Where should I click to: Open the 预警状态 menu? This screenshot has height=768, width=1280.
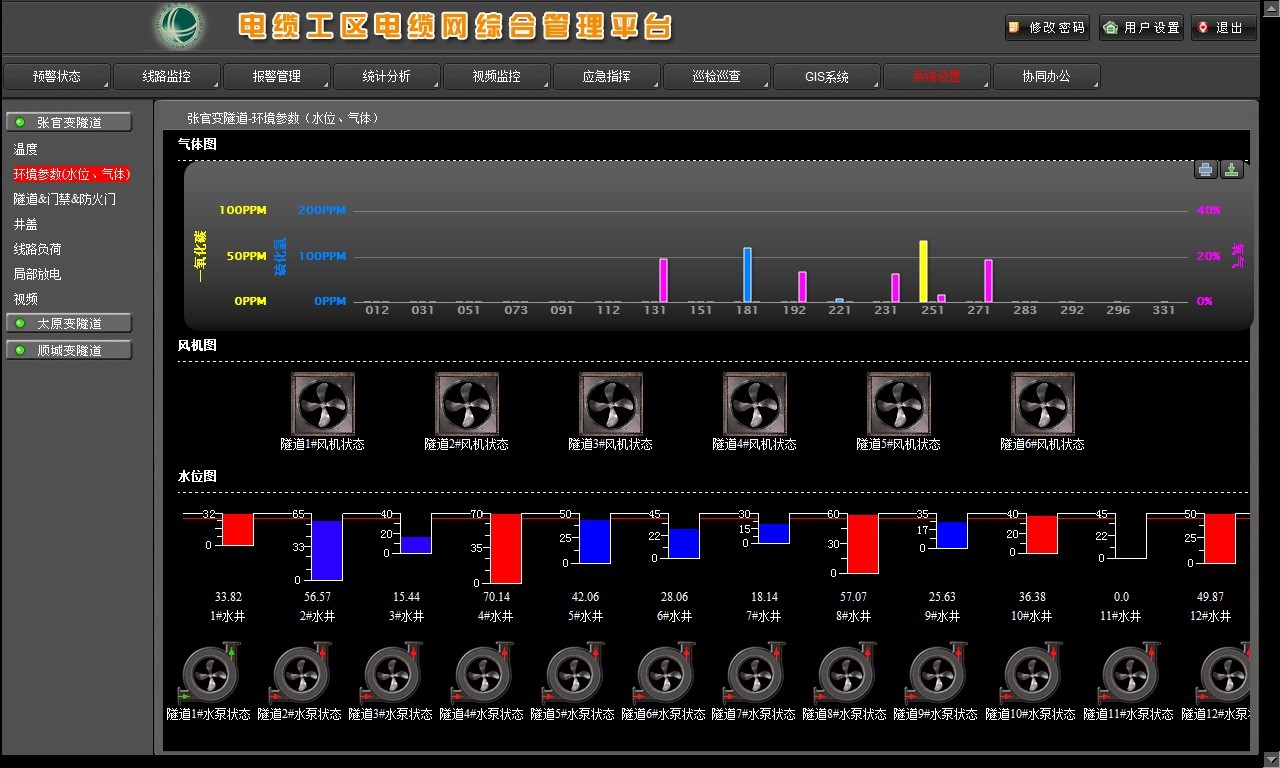click(x=57, y=77)
